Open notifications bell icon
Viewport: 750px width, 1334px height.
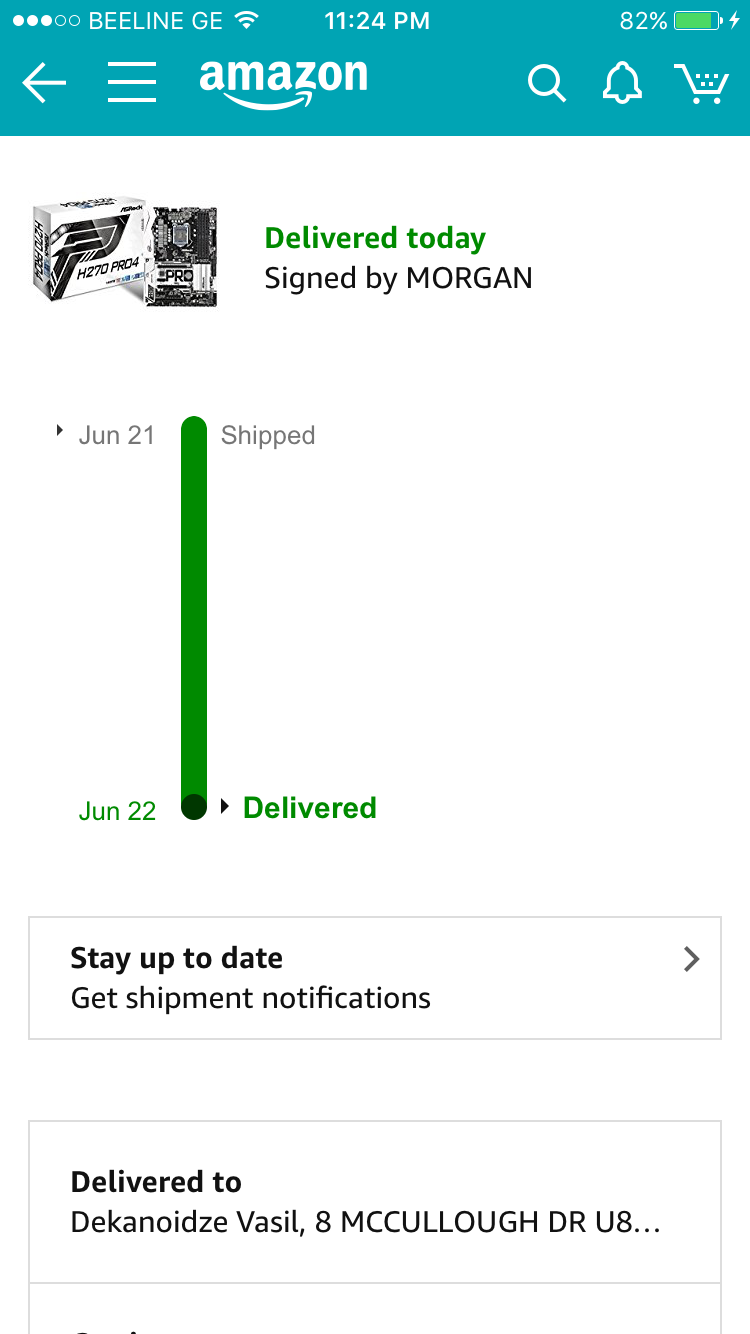tap(621, 83)
